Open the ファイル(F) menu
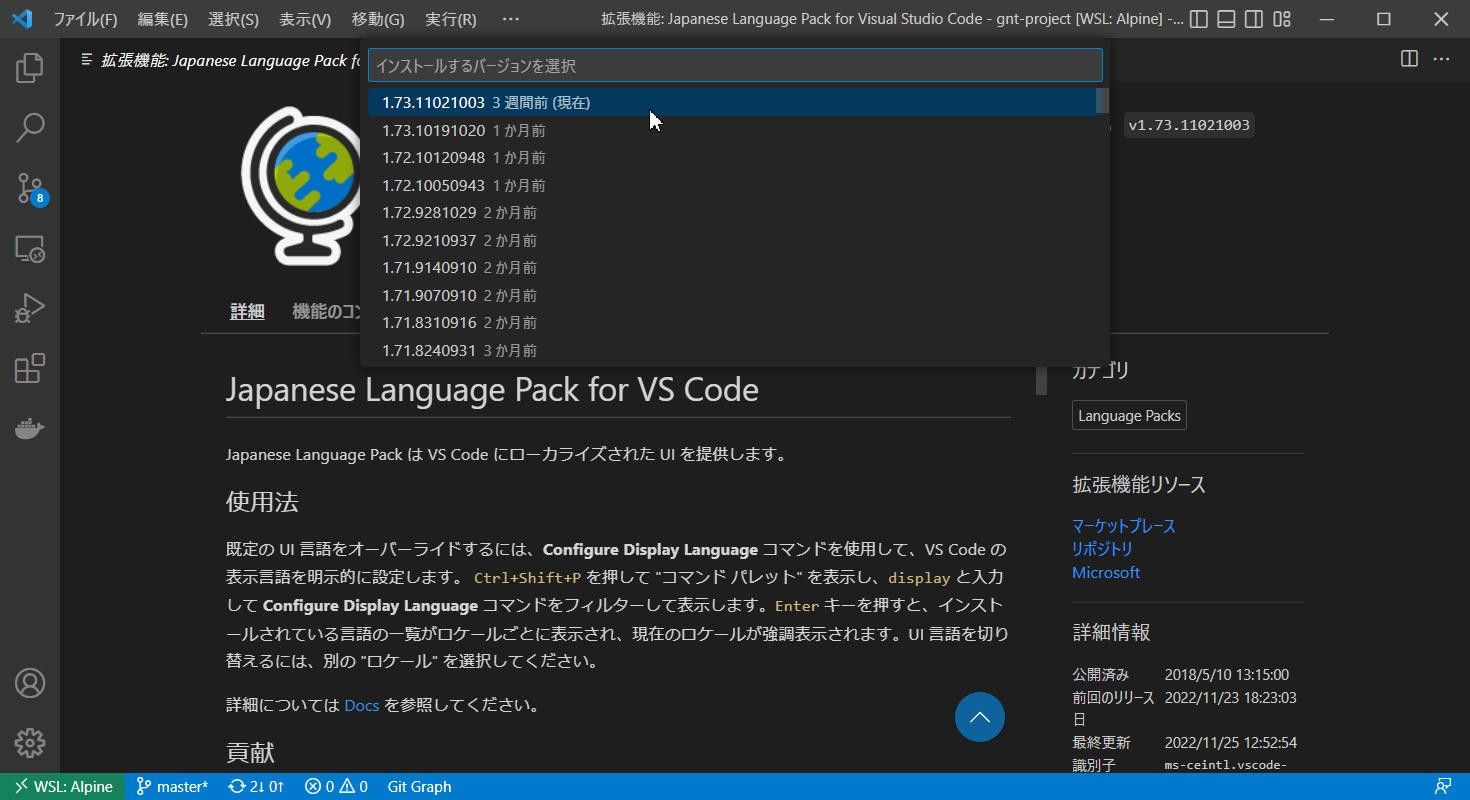The image size is (1470, 800). (85, 19)
